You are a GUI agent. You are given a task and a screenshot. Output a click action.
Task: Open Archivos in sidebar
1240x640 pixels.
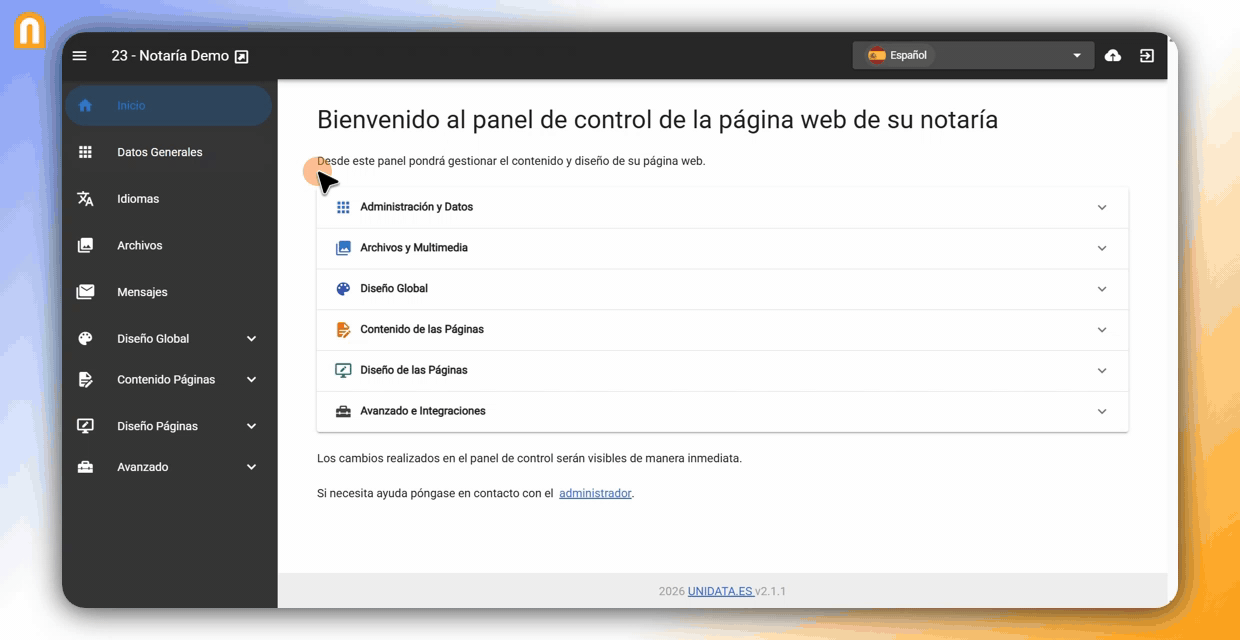point(169,245)
